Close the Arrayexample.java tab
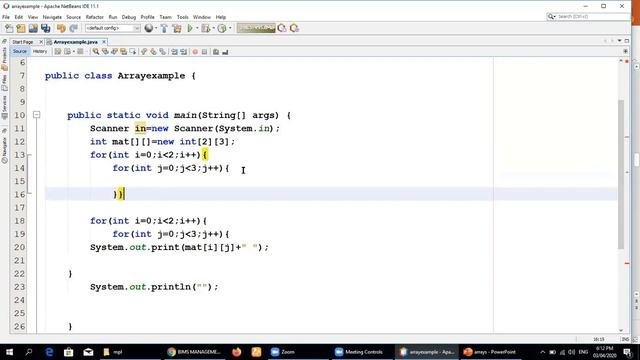 pyautogui.click(x=104, y=42)
